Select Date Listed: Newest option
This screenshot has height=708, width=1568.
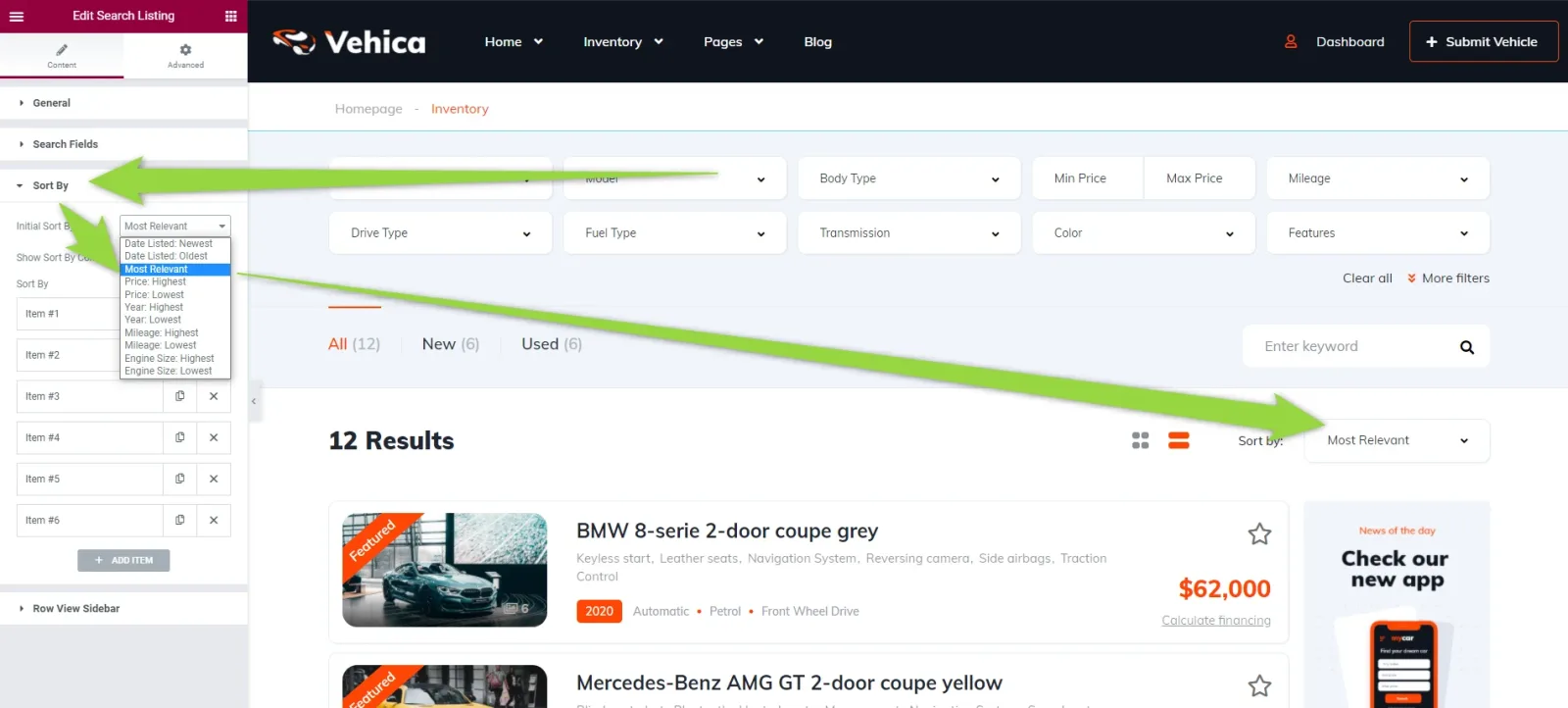[174, 243]
